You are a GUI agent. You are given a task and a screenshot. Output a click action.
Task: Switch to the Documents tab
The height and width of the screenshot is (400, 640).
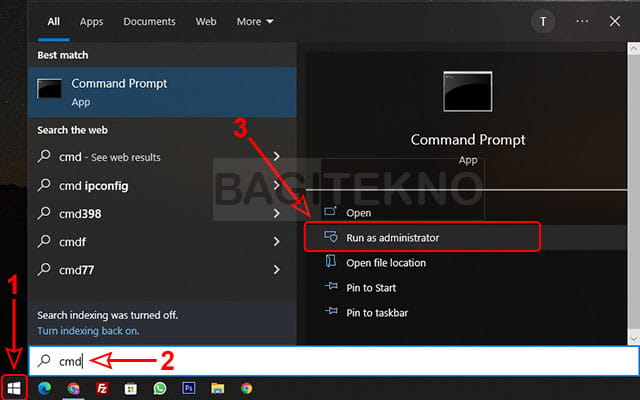[149, 21]
